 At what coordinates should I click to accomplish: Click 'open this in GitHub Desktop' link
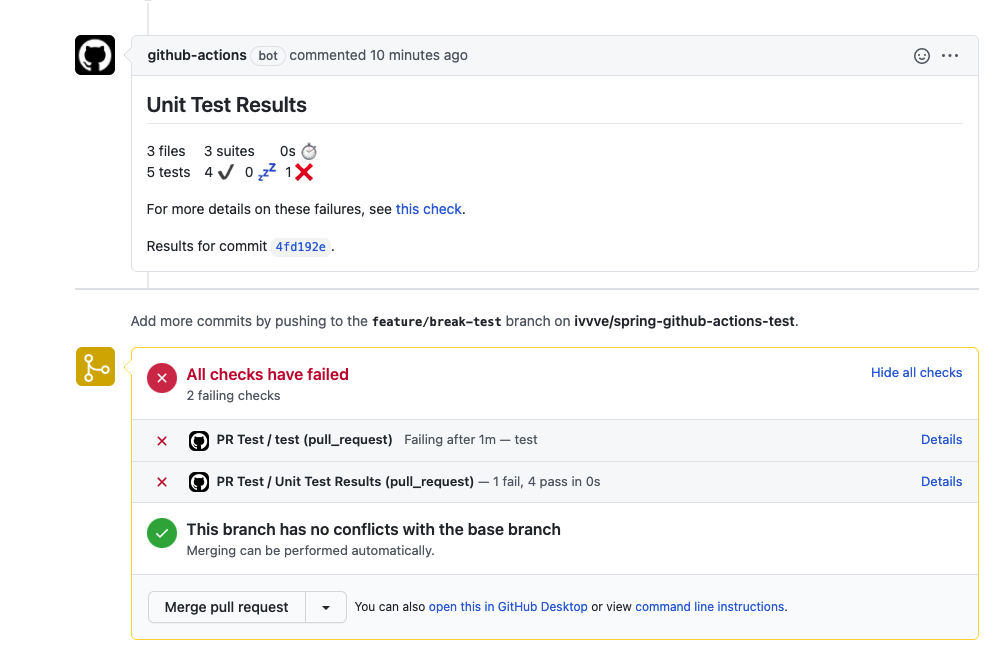click(508, 607)
